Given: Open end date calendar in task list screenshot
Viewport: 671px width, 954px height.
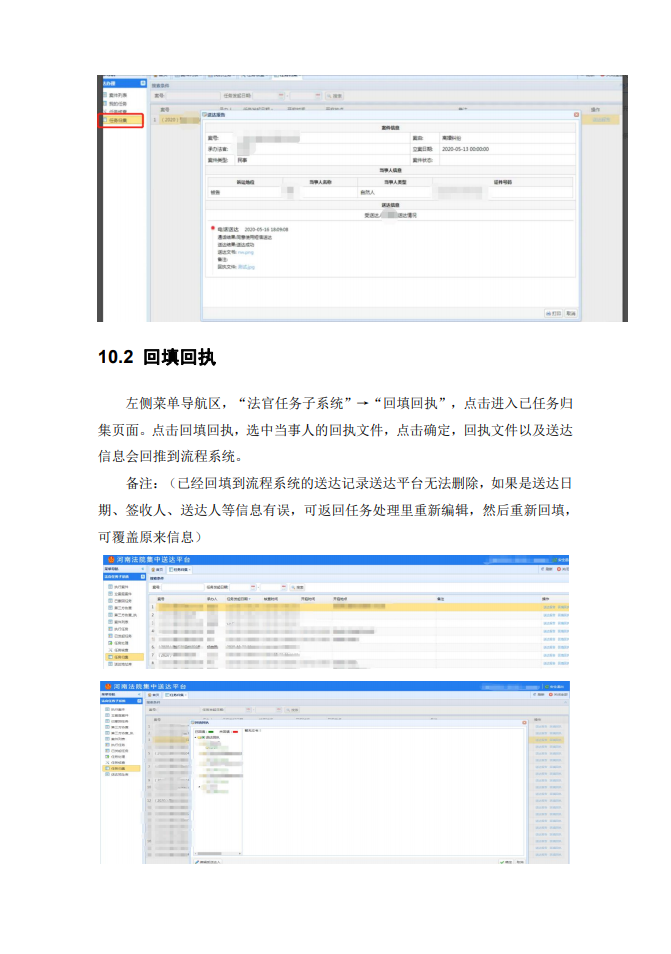Looking at the screenshot, I should (x=283, y=587).
